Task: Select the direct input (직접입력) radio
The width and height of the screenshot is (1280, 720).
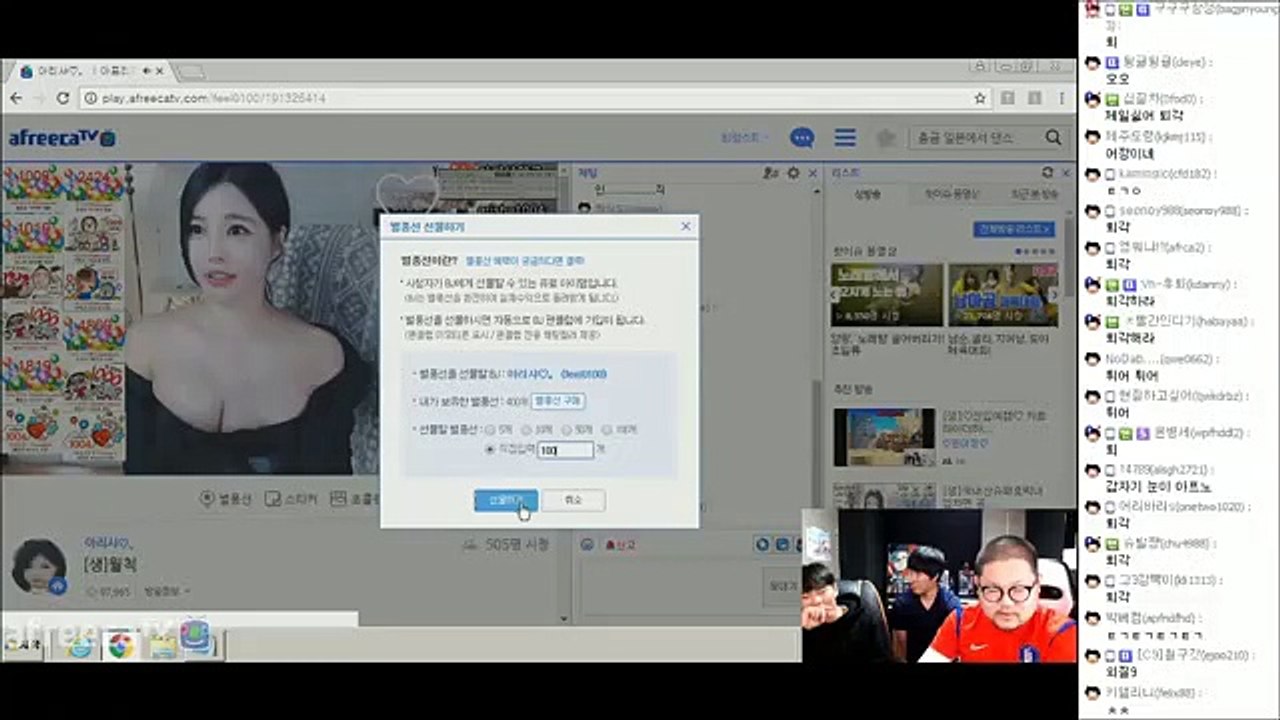Action: [x=490, y=450]
